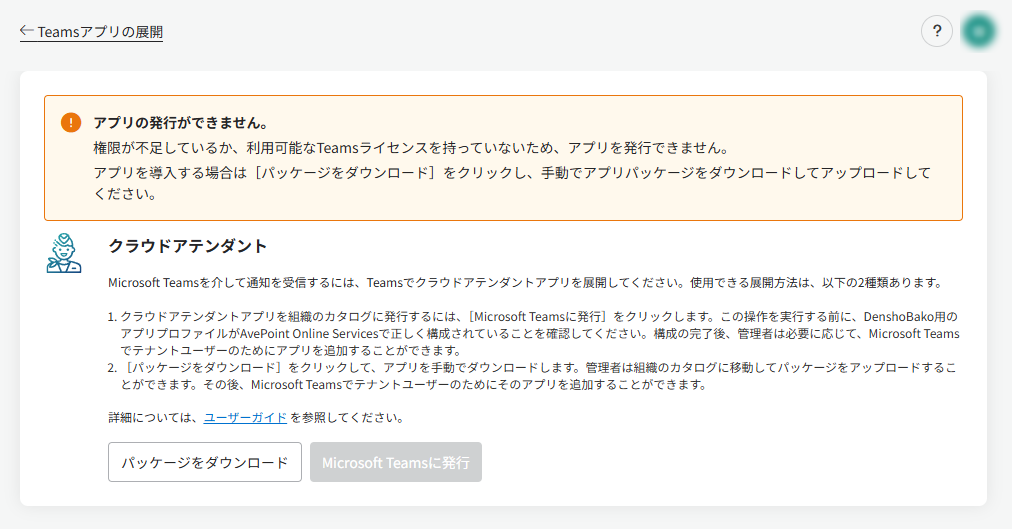This screenshot has width=1012, height=529.
Task: Open the help question mark icon
Action: pos(936,31)
